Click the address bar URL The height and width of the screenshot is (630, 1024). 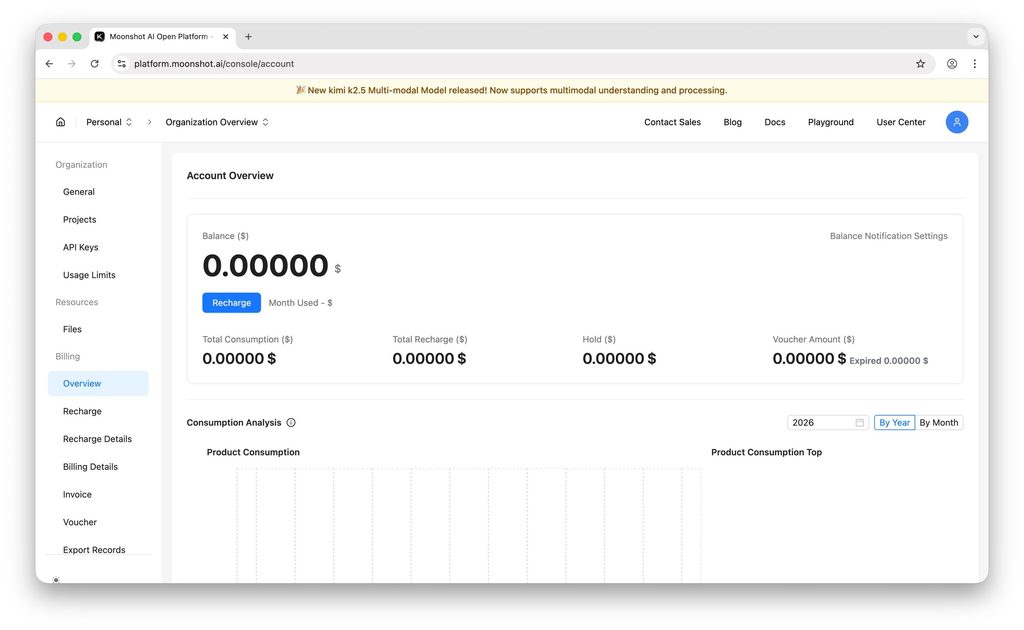tap(214, 64)
